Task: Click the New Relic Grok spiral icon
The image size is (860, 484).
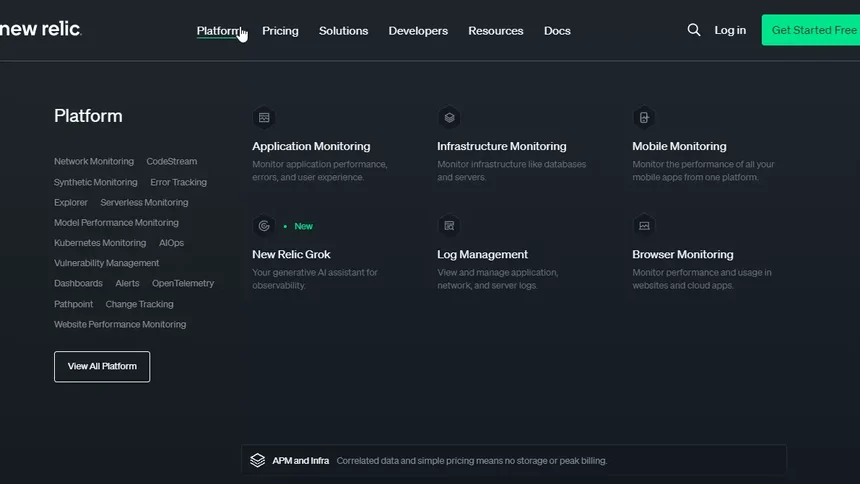Action: point(264,226)
